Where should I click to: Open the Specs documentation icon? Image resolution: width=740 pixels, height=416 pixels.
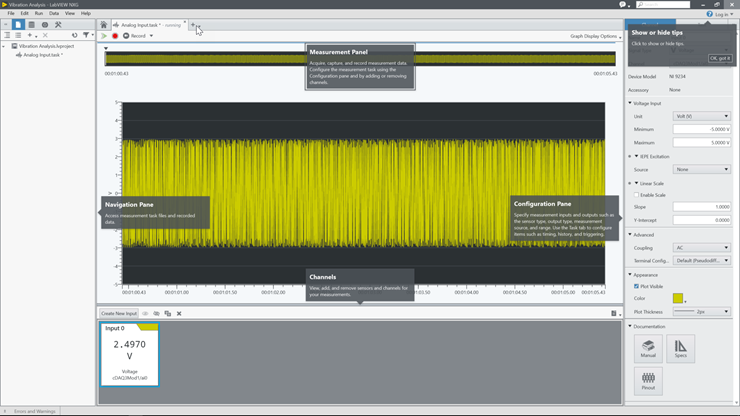[x=680, y=348]
